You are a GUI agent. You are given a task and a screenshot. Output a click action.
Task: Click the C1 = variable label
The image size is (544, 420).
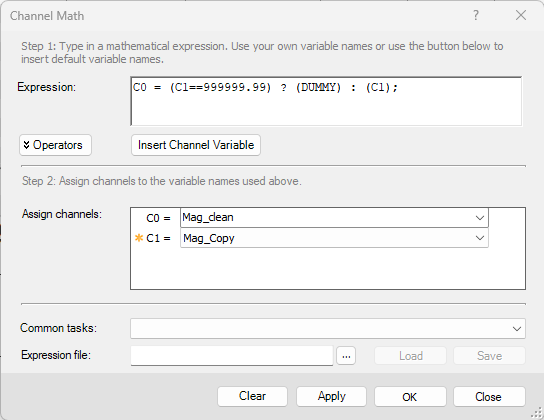pyautogui.click(x=158, y=238)
